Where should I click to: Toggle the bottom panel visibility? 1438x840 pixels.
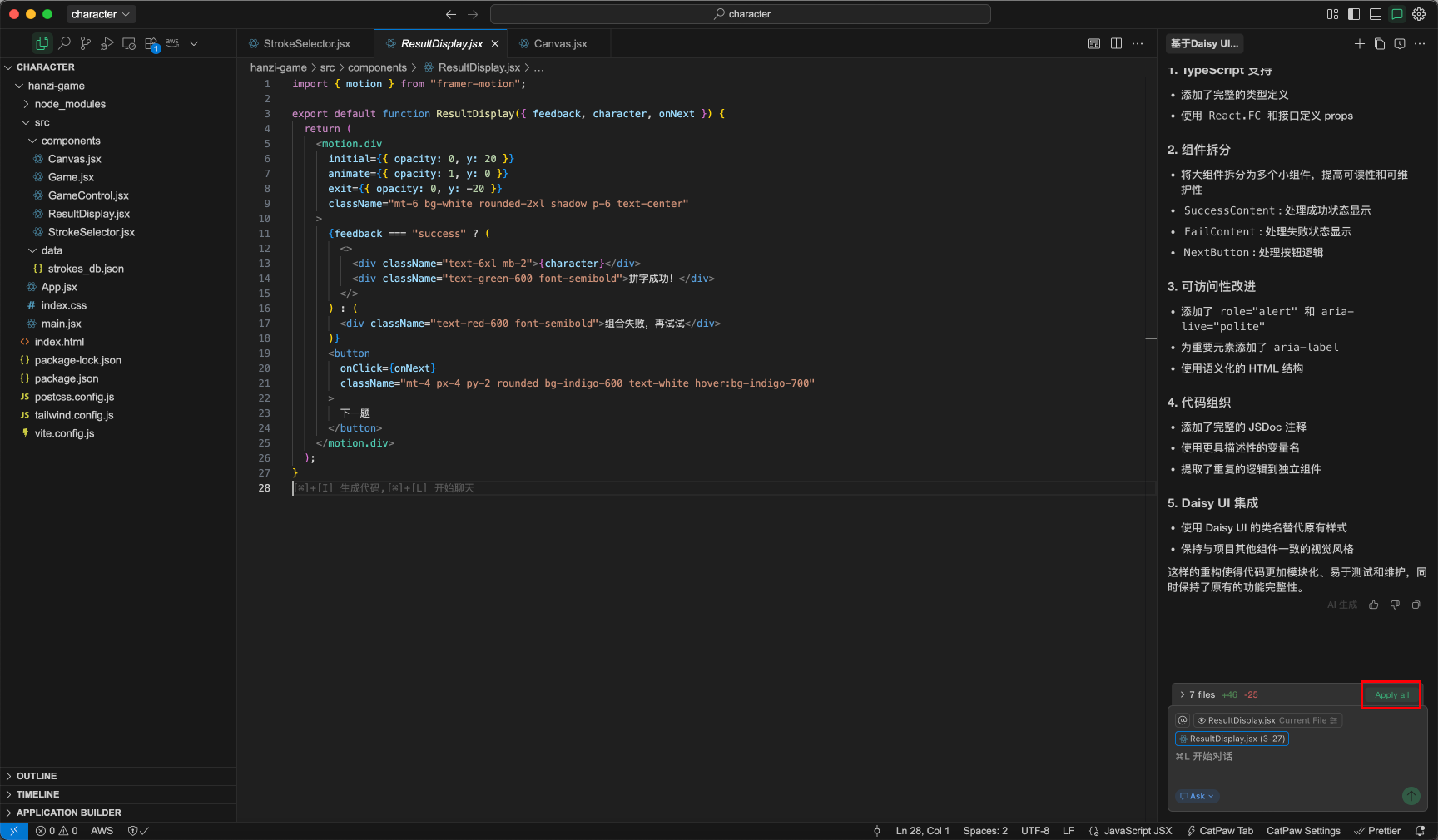[x=1376, y=14]
